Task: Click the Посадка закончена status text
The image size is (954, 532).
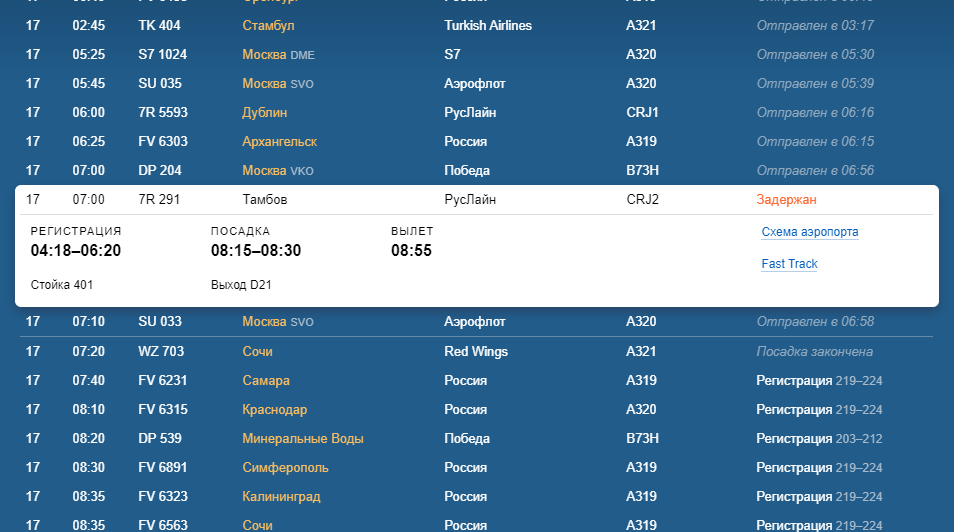Action: [814, 352]
